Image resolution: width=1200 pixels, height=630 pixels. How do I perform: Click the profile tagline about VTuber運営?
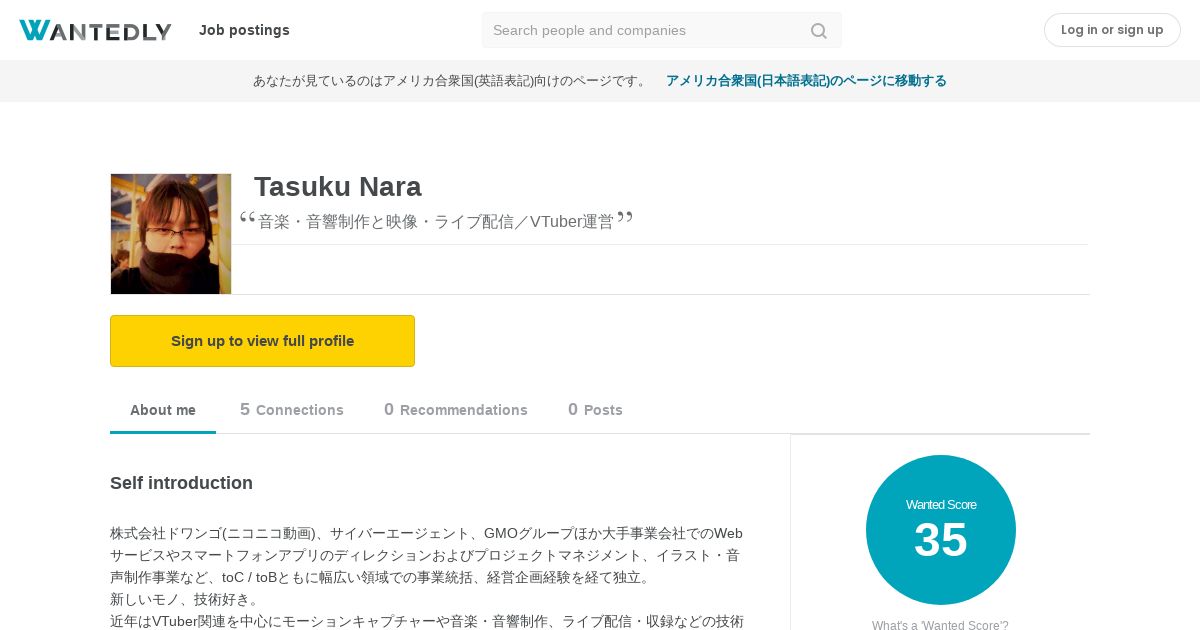tap(436, 222)
